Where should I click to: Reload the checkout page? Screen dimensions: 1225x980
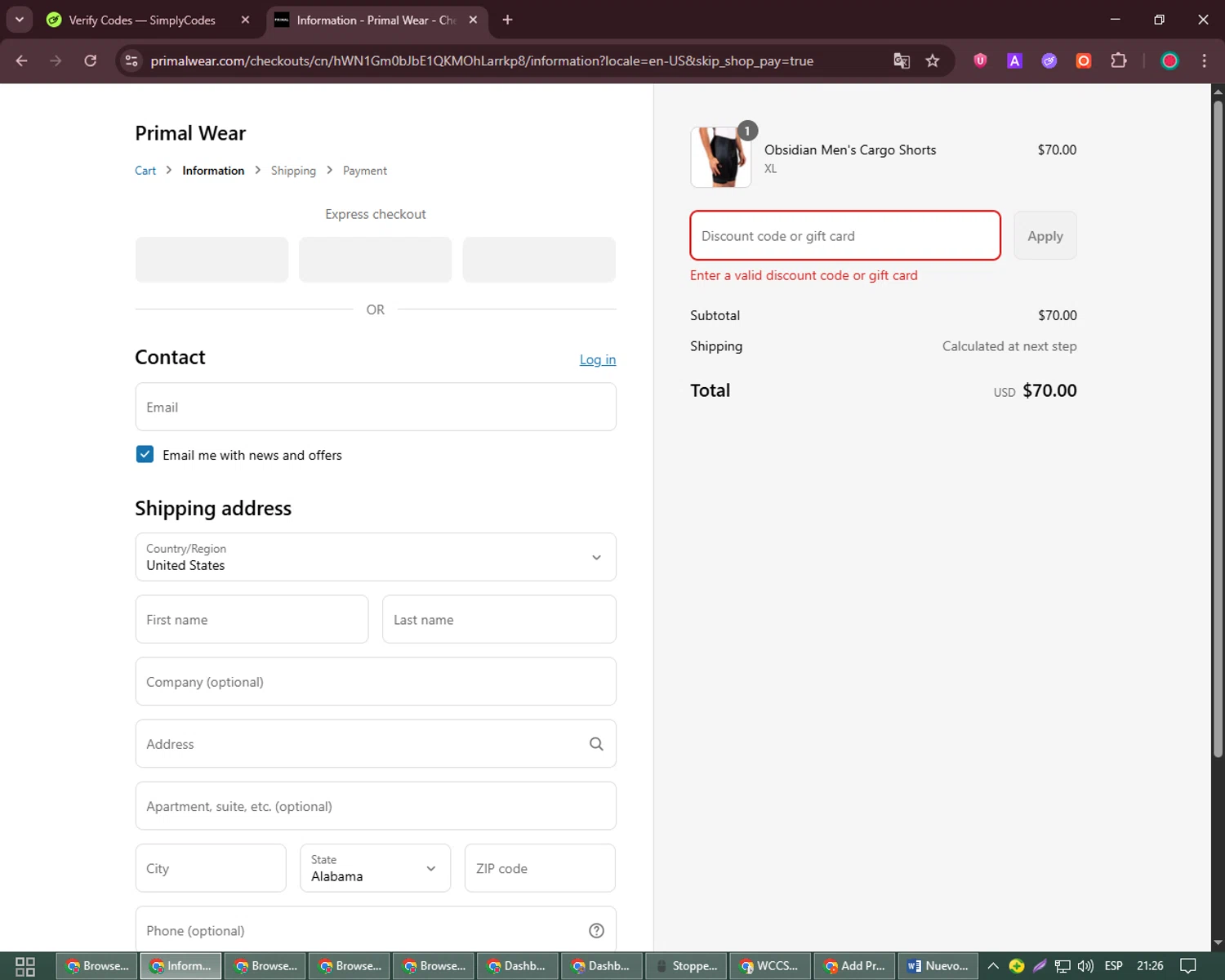coord(91,60)
